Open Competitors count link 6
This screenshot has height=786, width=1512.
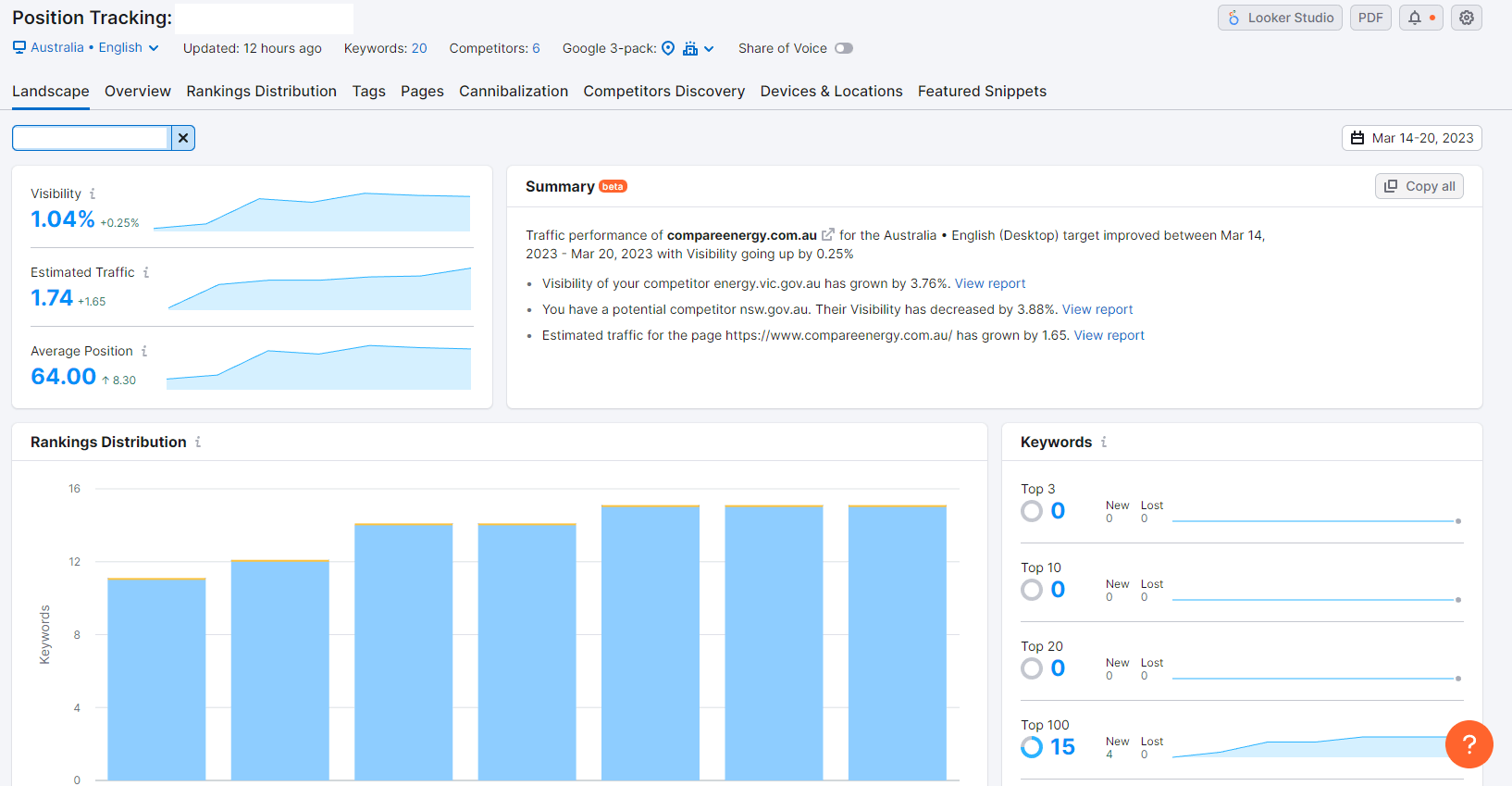pyautogui.click(x=536, y=48)
